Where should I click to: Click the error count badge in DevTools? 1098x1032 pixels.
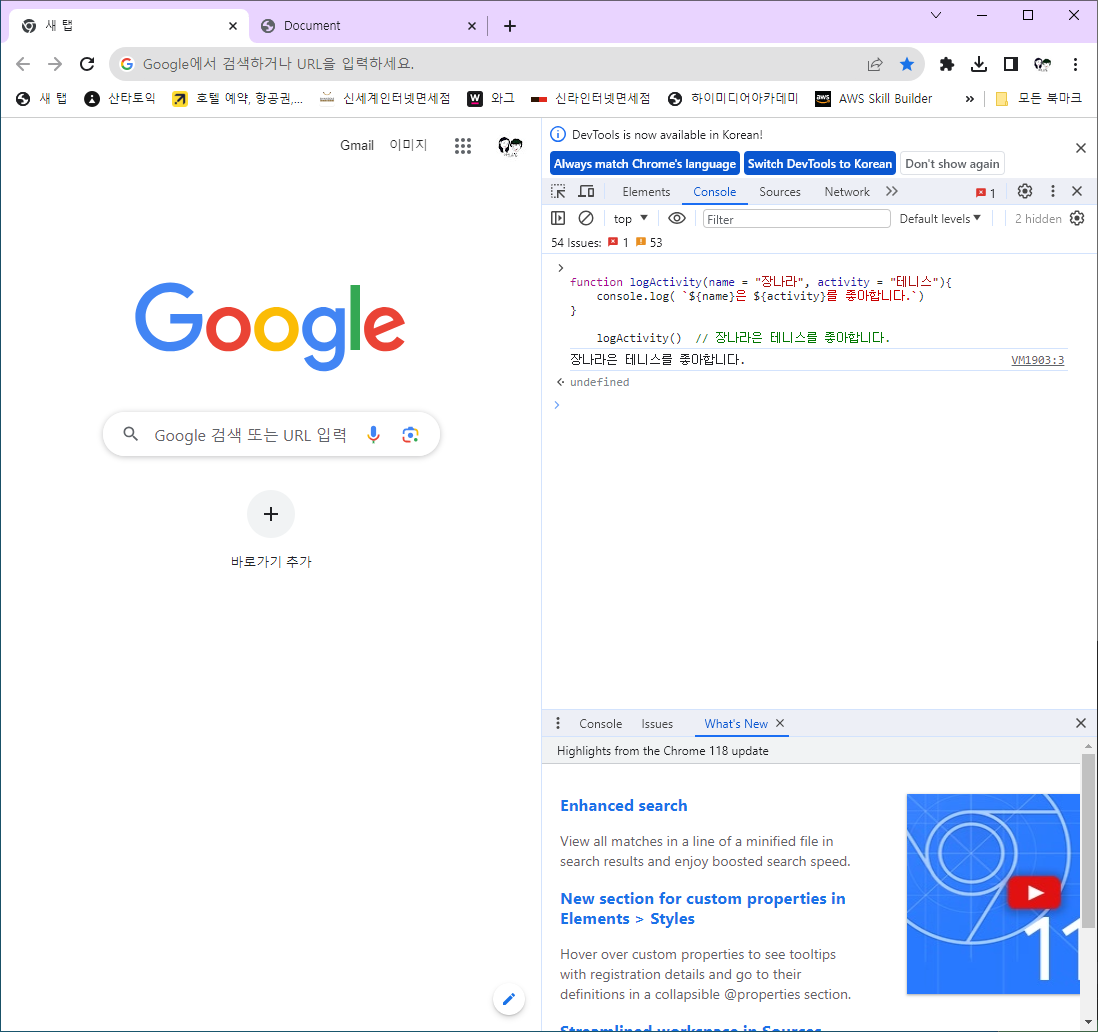[x=986, y=193]
